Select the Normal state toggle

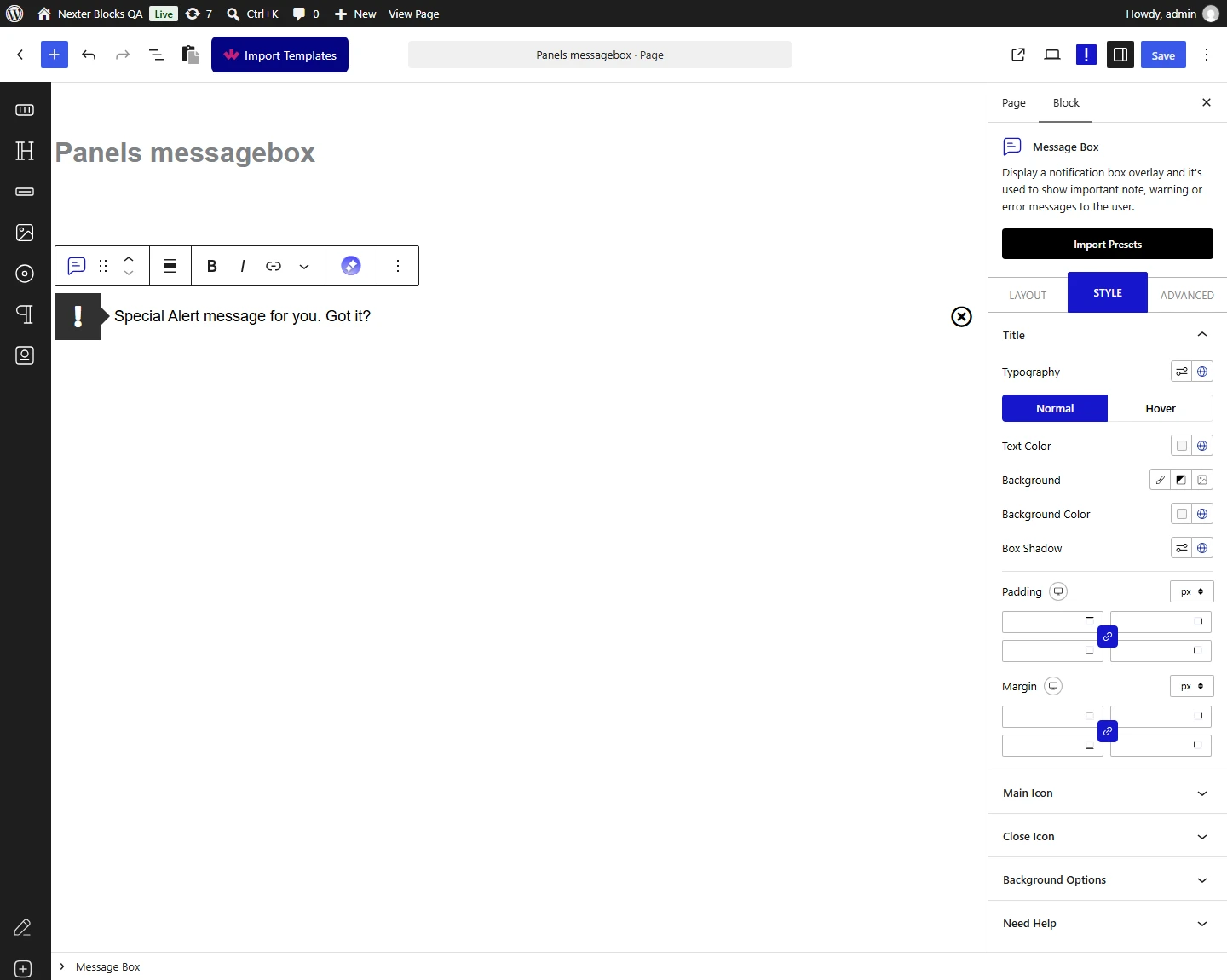point(1055,408)
